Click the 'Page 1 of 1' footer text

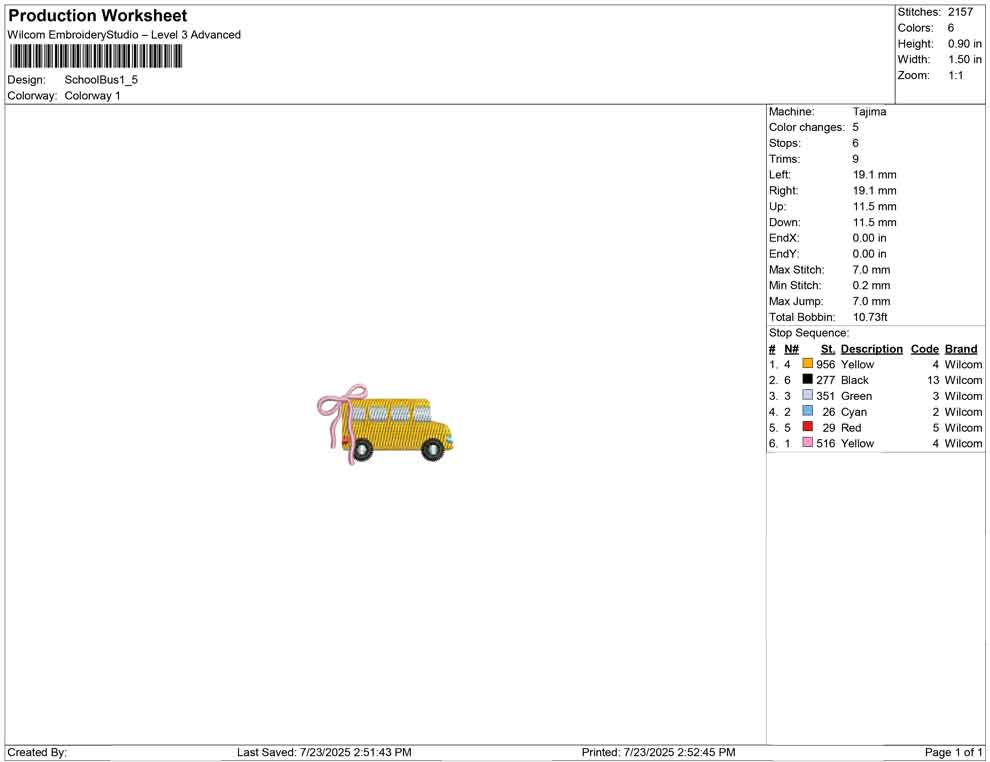[953, 752]
